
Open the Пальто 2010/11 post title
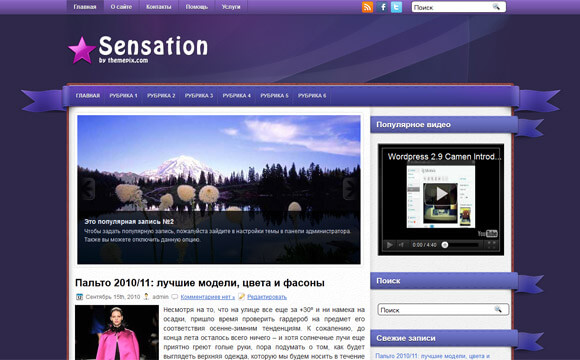pos(200,283)
